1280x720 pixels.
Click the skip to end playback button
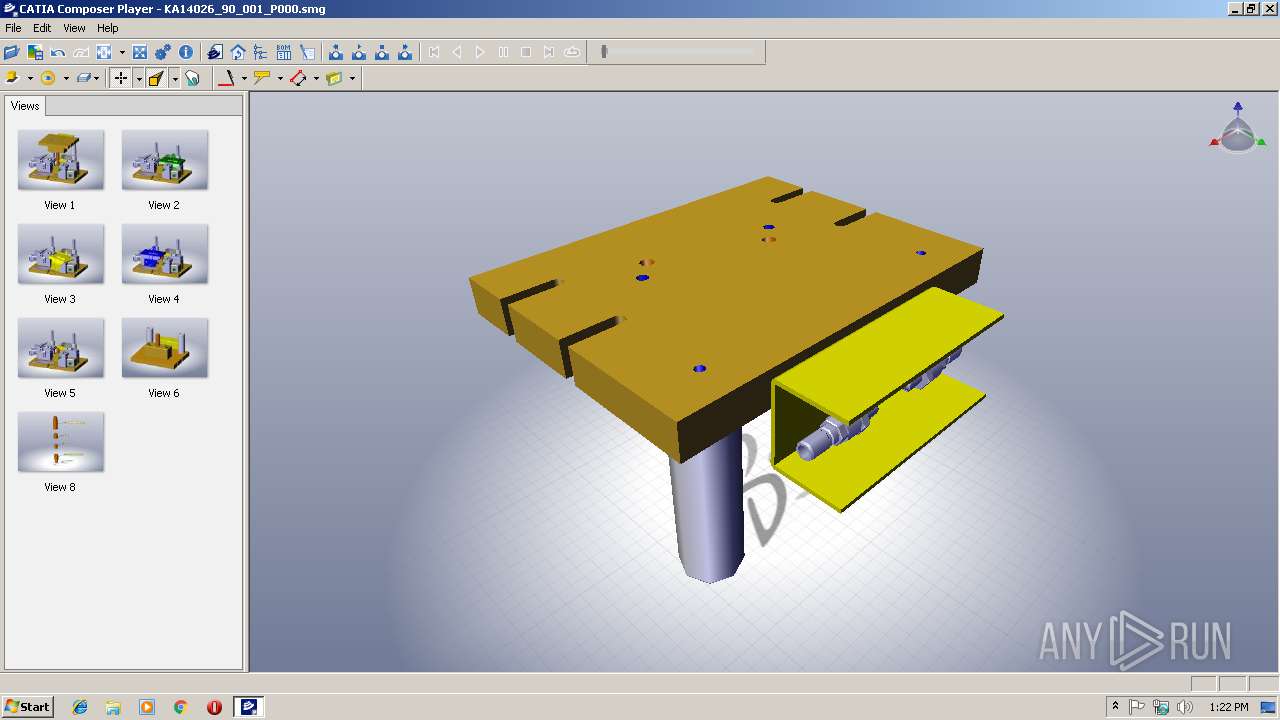point(549,52)
